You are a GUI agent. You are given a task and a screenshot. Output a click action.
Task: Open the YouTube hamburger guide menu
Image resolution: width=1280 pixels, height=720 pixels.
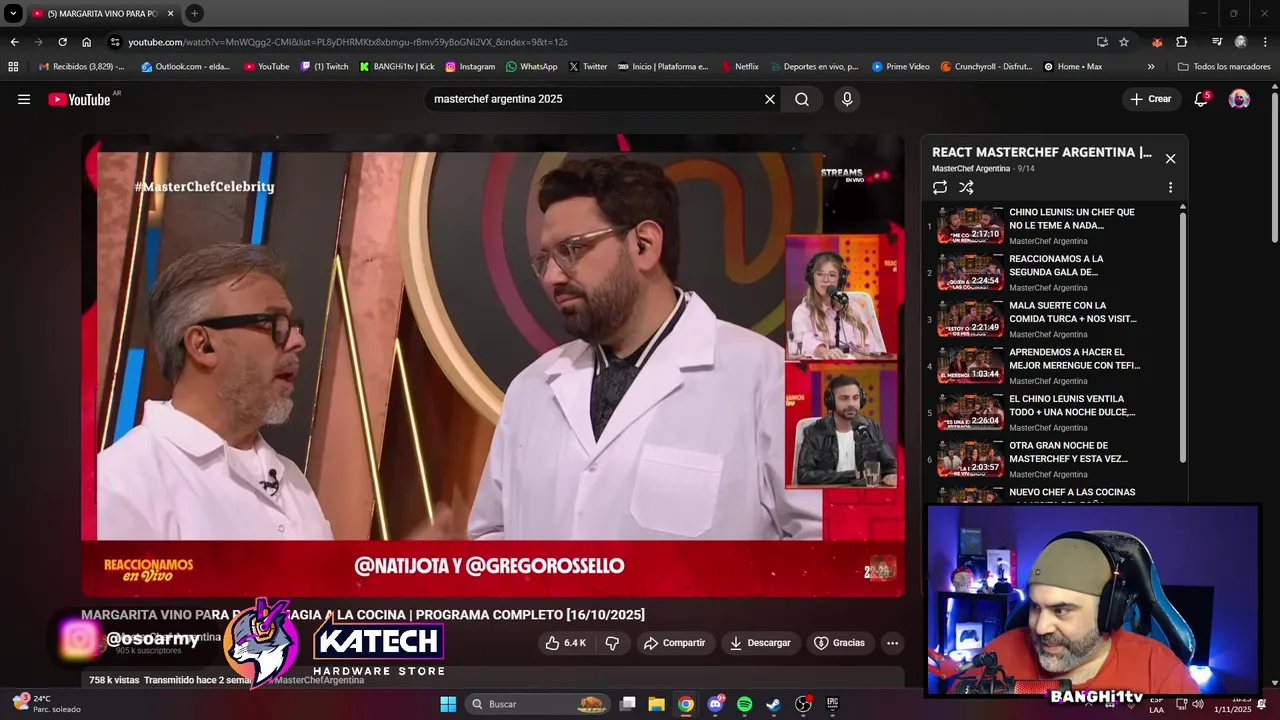[24, 99]
